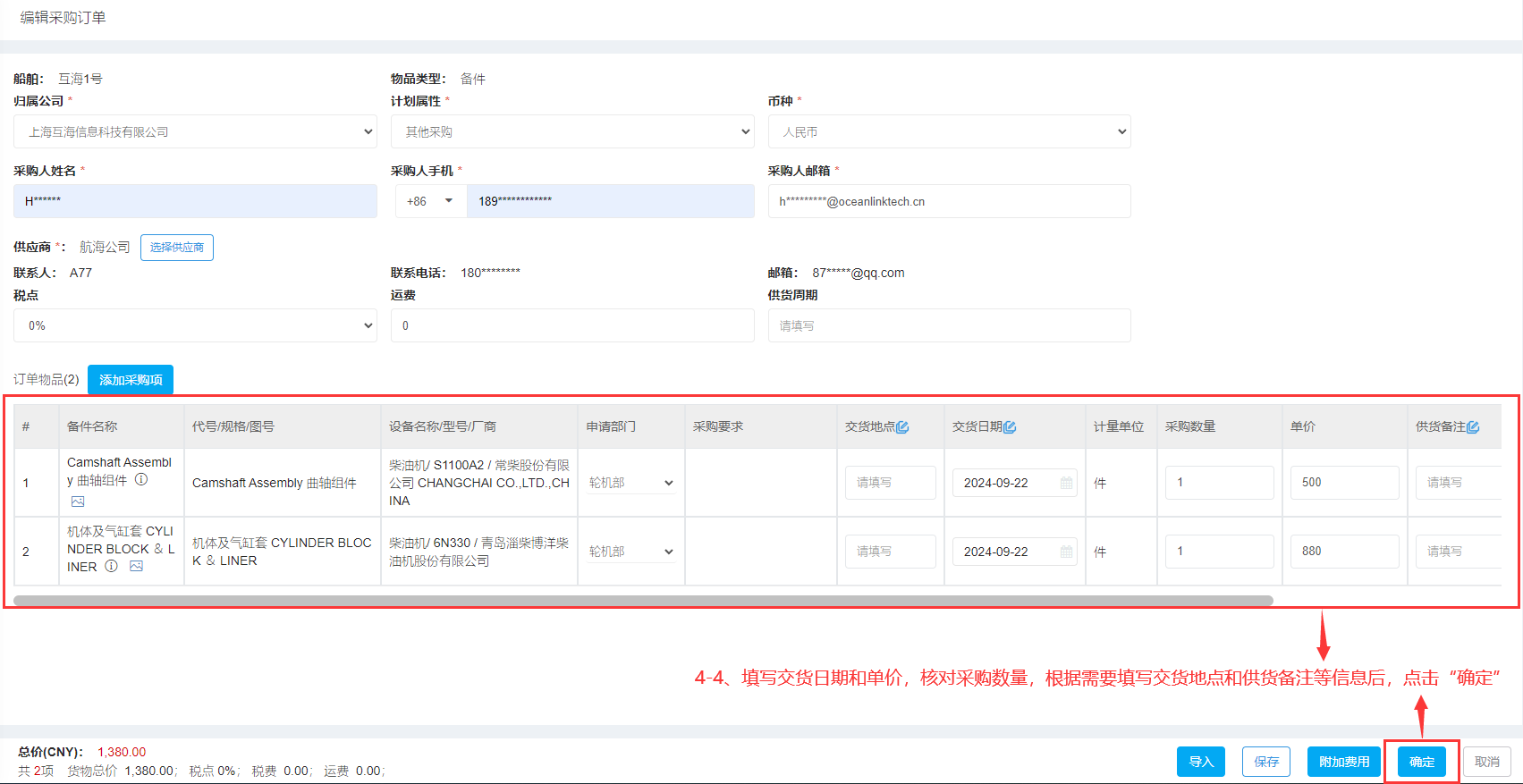Open the 归属公司 company dropdown
This screenshot has height=784, width=1523.
[195, 131]
